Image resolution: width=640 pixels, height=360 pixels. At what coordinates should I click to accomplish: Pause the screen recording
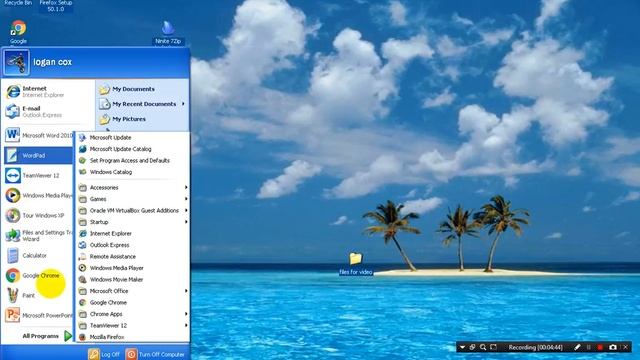point(589,347)
